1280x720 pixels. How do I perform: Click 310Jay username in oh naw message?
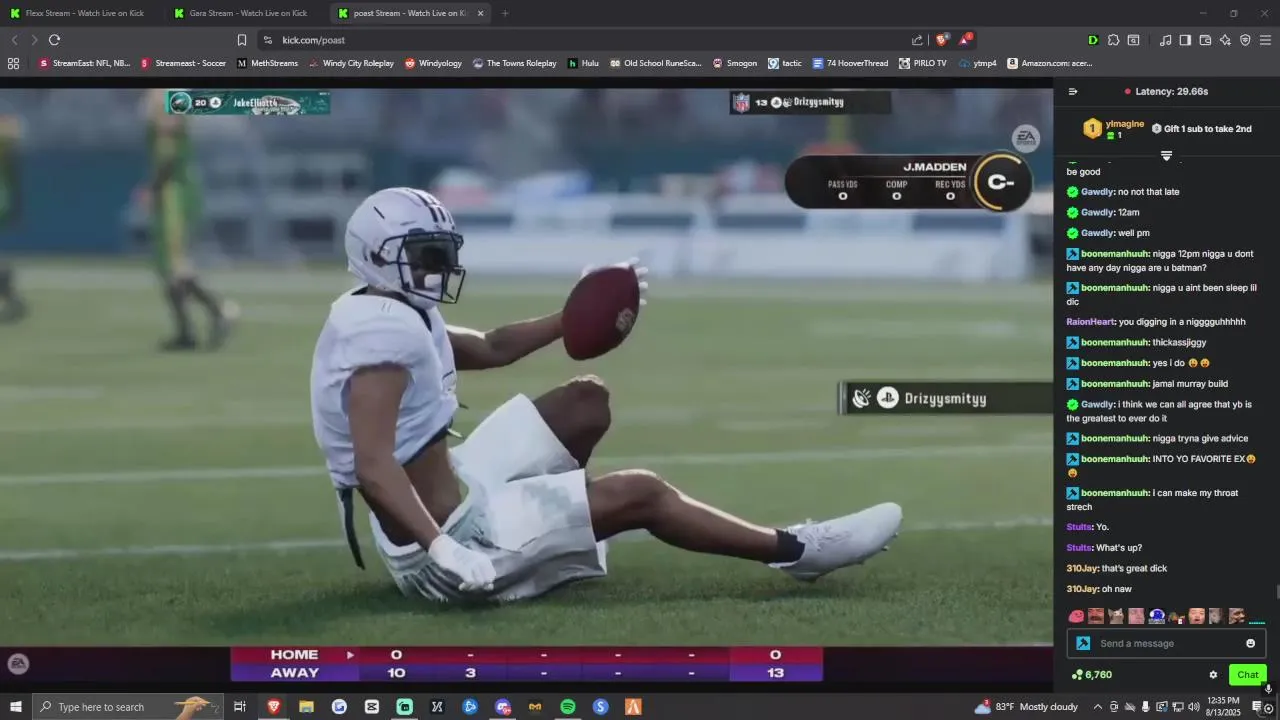[x=1082, y=589]
